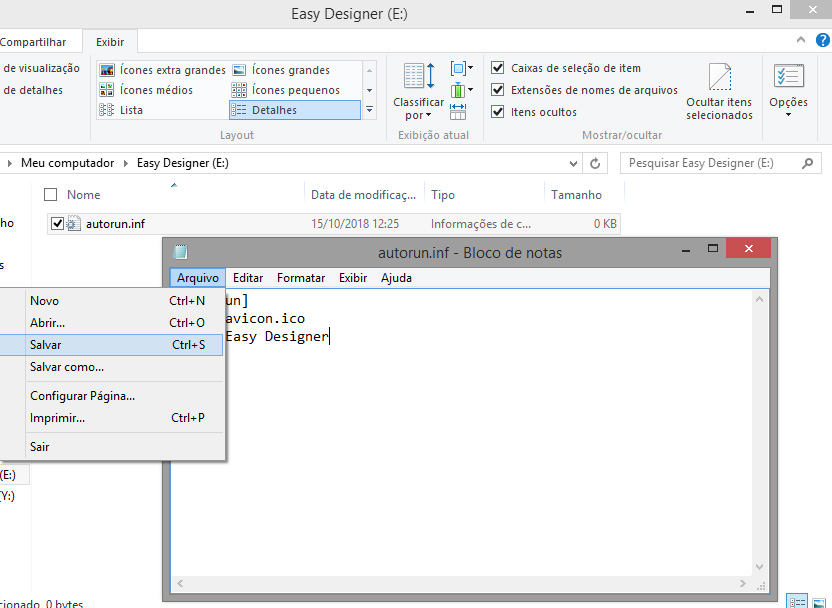832x608 pixels.
Task: Click the refresh button beside address bar
Action: click(x=596, y=163)
